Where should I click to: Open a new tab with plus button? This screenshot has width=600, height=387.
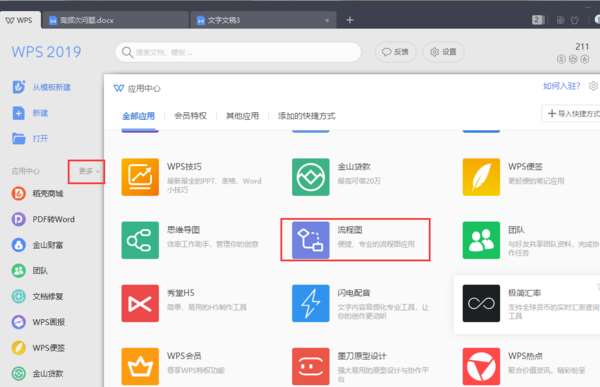coord(349,20)
